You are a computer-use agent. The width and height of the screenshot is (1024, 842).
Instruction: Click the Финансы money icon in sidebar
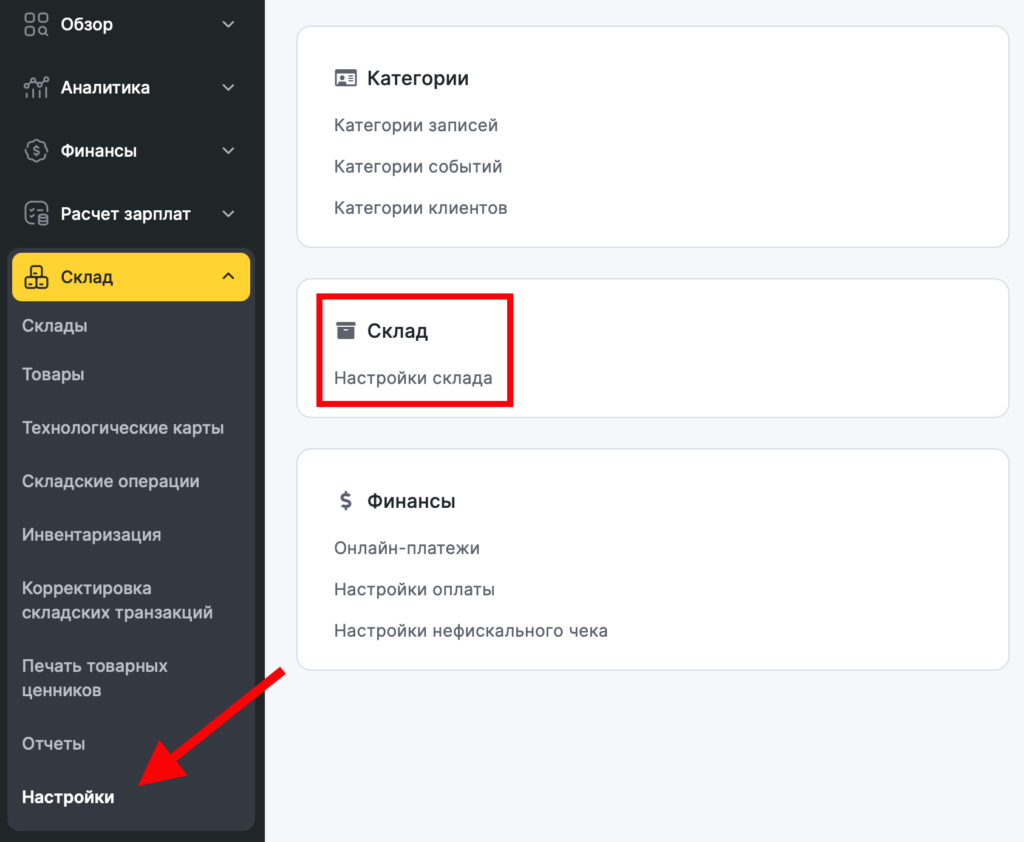tap(36, 151)
